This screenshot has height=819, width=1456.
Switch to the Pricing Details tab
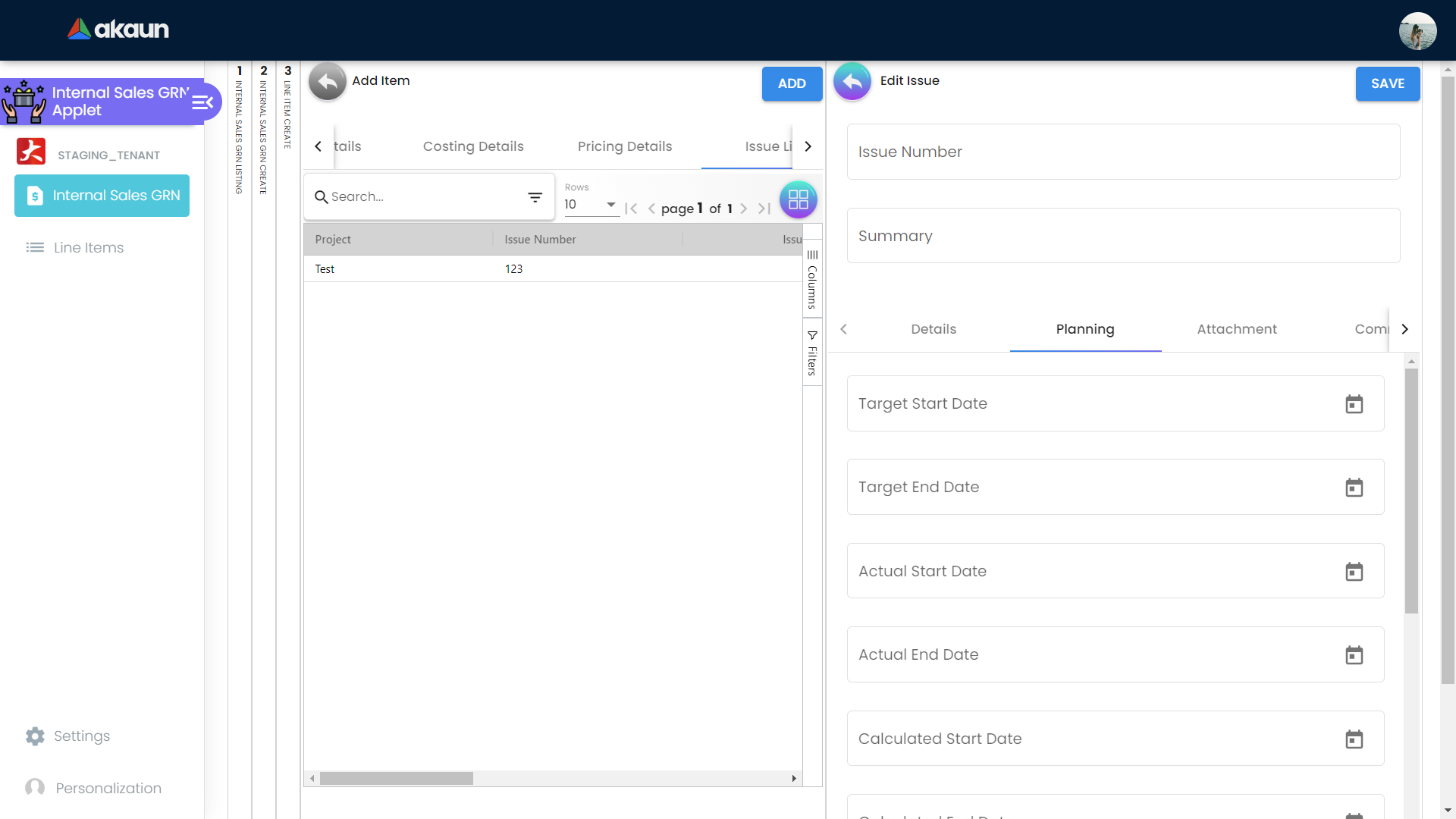[x=624, y=146]
